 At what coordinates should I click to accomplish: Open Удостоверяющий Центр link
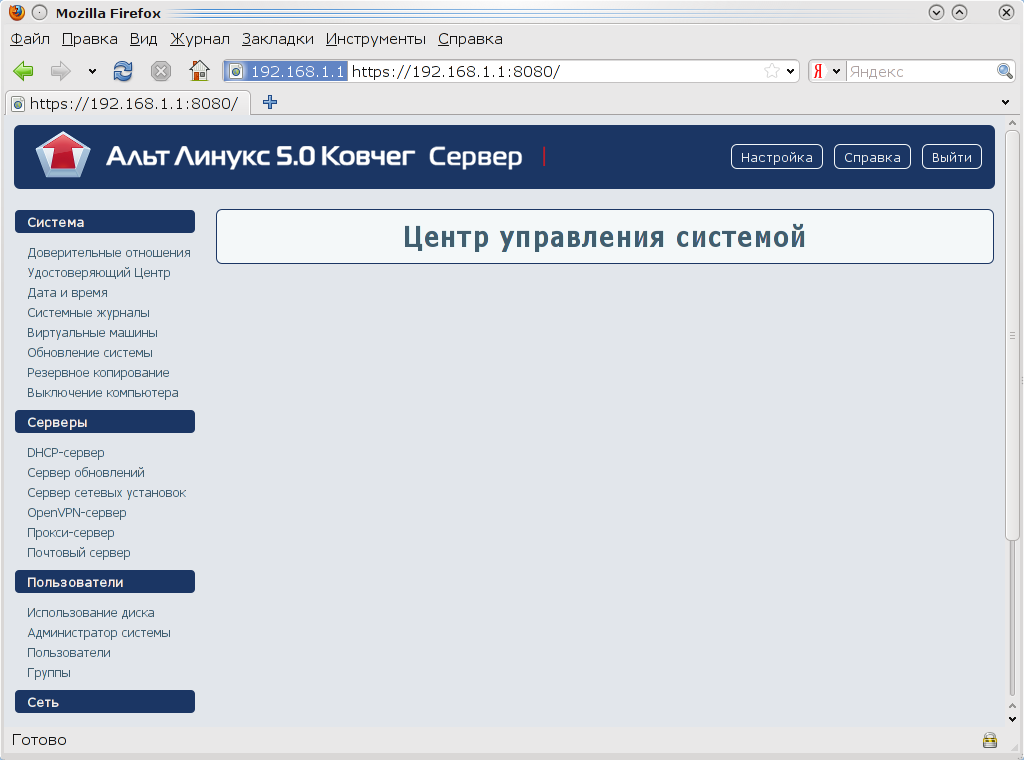99,273
